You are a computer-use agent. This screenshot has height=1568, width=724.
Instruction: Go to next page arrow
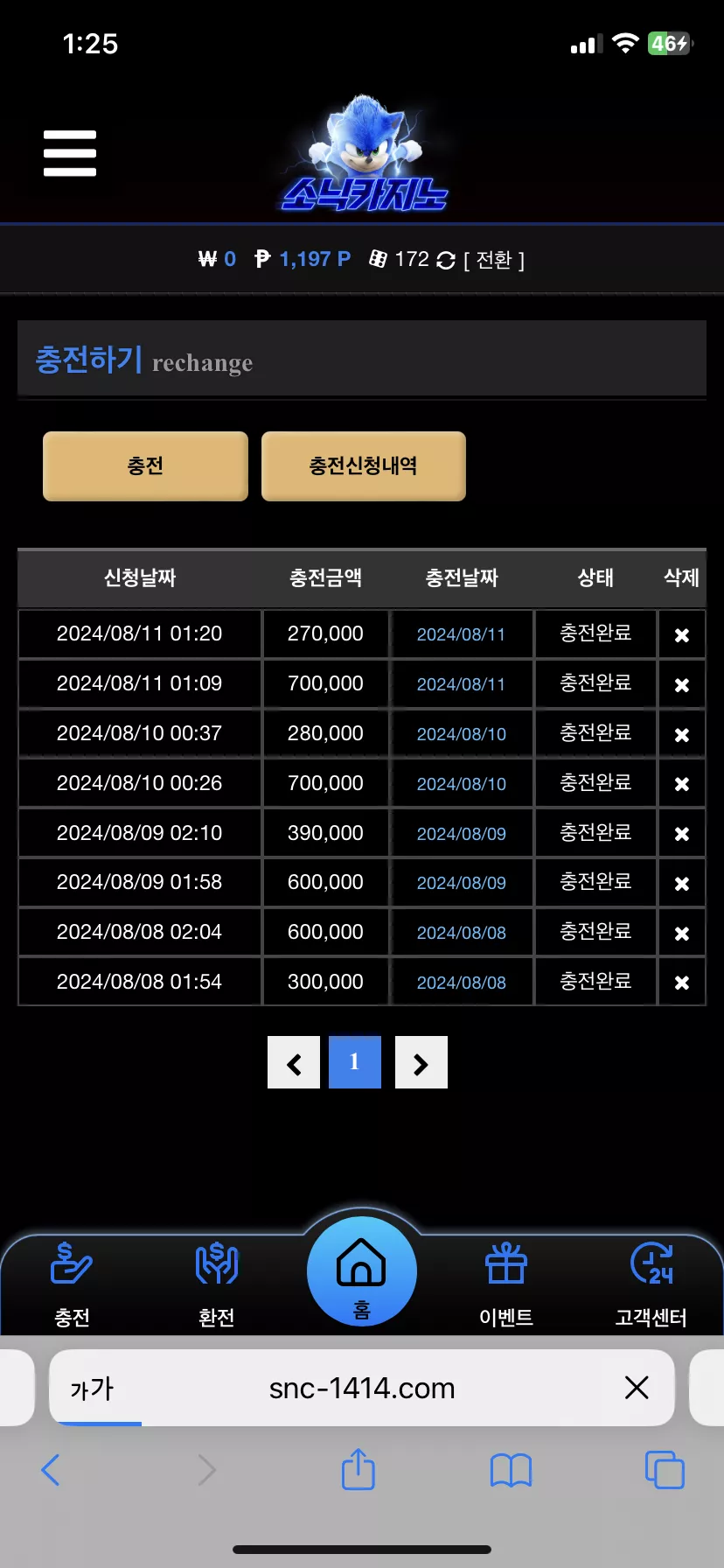pyautogui.click(x=421, y=1063)
